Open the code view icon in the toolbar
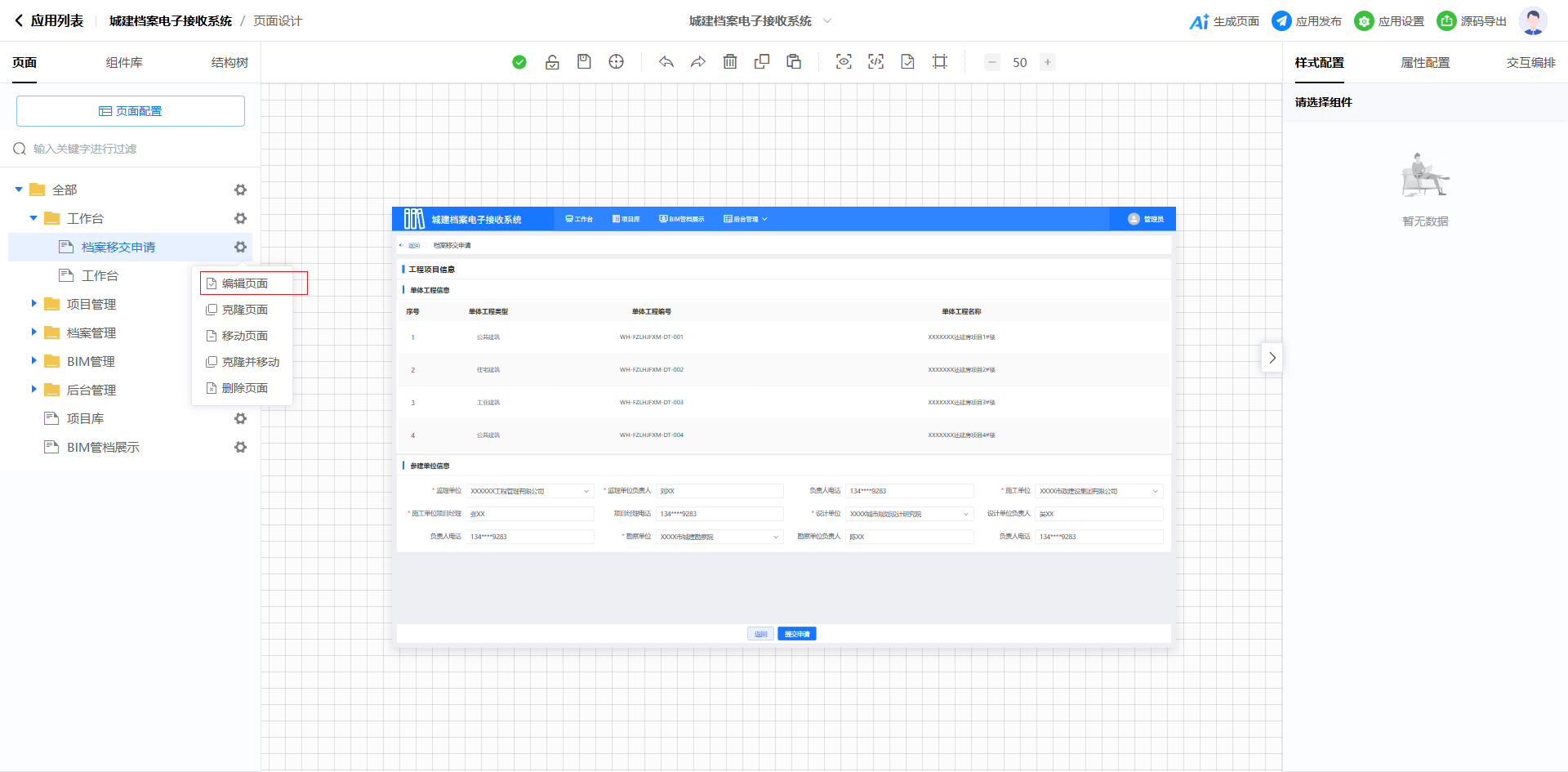 [875, 62]
